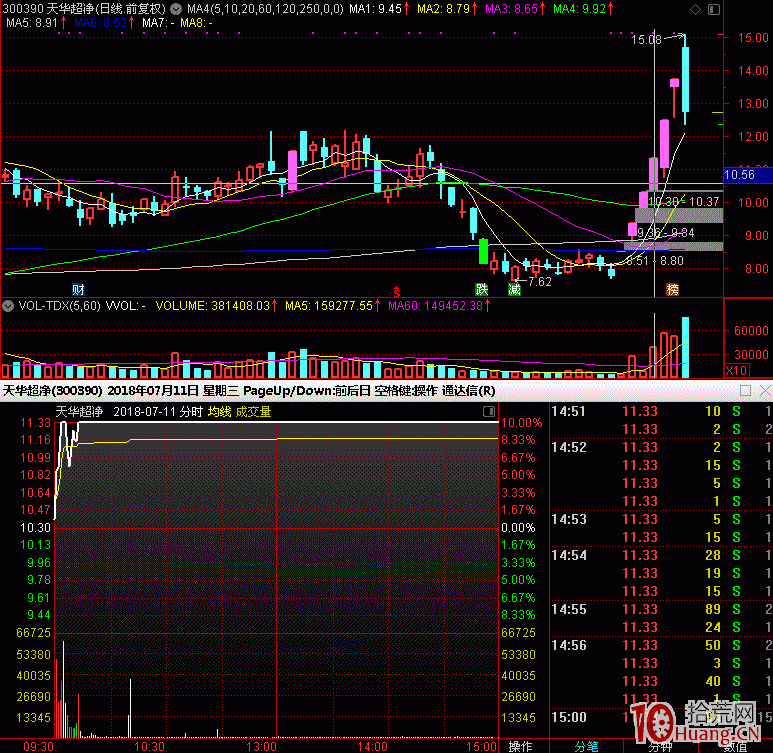
Task: Click the tallest cyan volume bar
Action: 685,347
